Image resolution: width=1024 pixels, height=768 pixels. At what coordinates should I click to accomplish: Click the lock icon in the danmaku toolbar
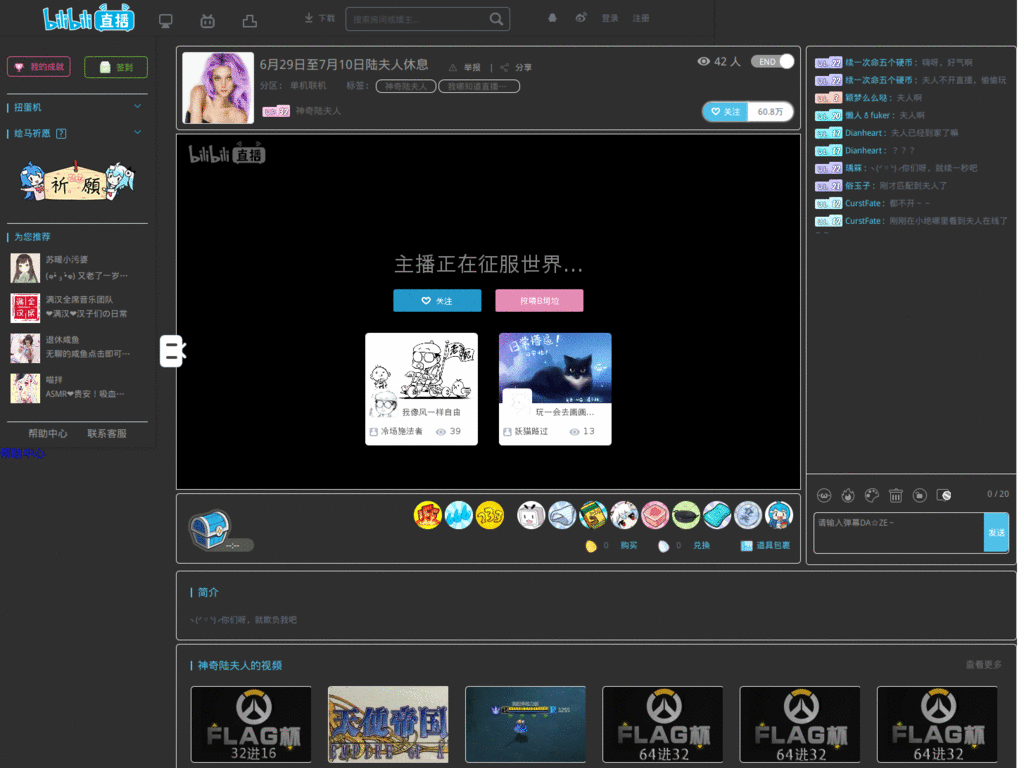tap(919, 495)
